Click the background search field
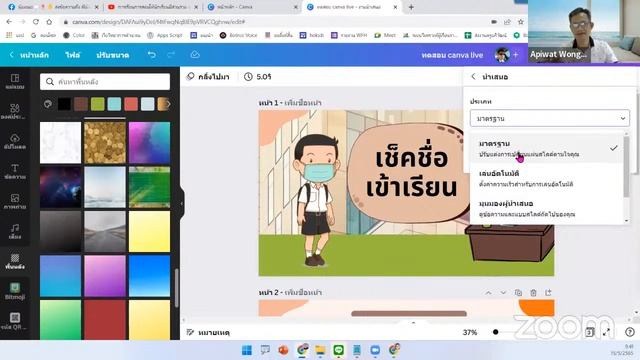The height and width of the screenshot is (360, 640). (105, 82)
